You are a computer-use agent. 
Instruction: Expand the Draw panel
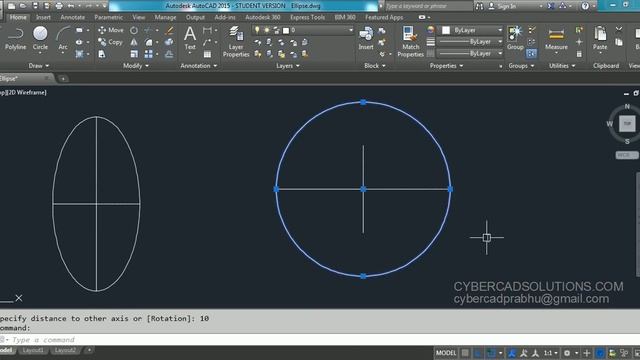click(39, 66)
